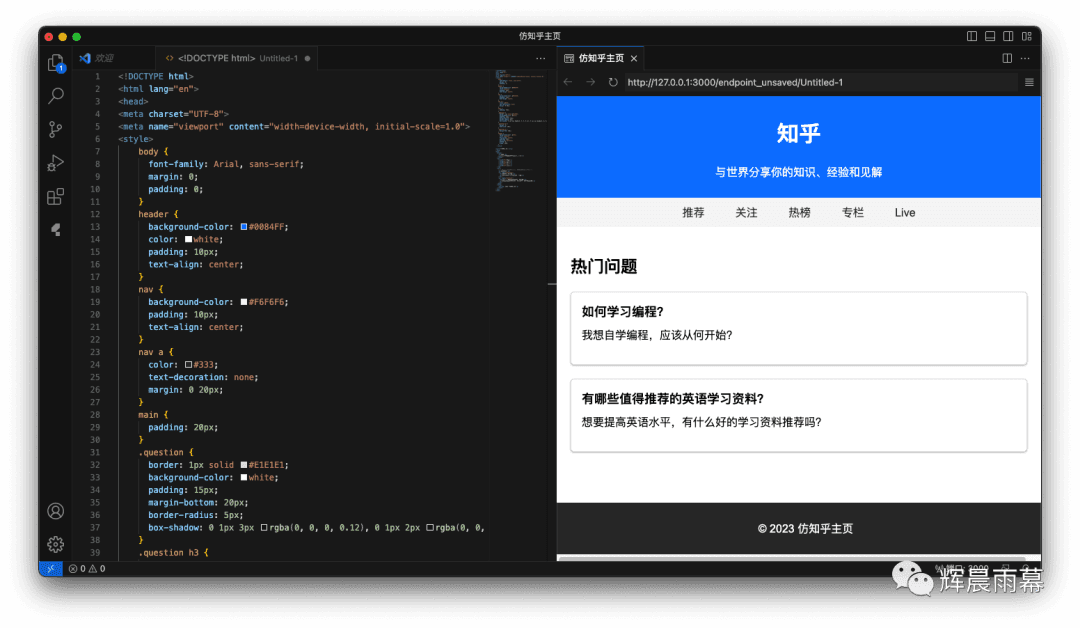Click the 热门问题 section heading

tap(603, 266)
